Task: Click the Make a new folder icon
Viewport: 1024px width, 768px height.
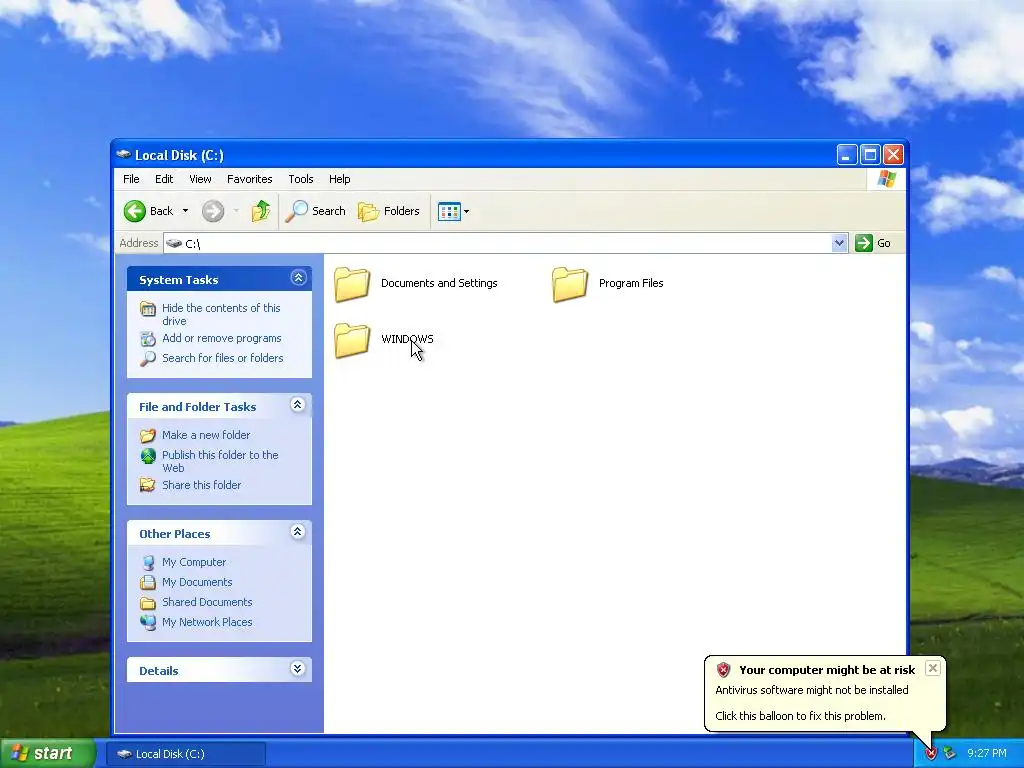Action: [148, 436]
